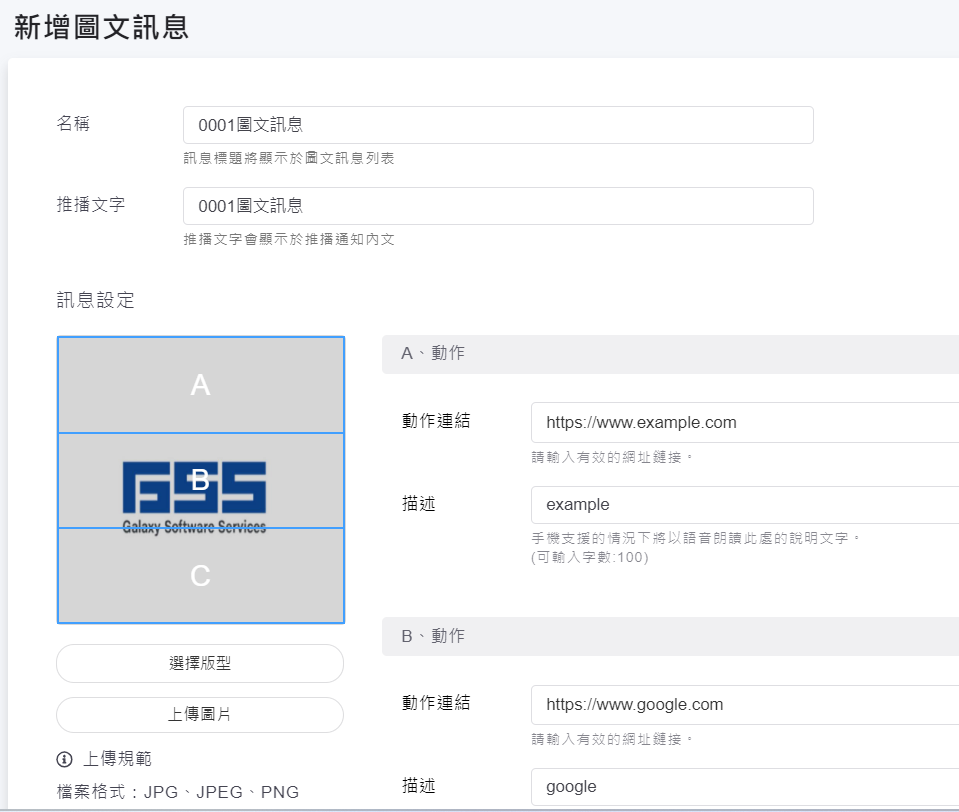Click the 檔案格式 JPG、JPEG、PNG text
This screenshot has width=959, height=812.
(178, 792)
